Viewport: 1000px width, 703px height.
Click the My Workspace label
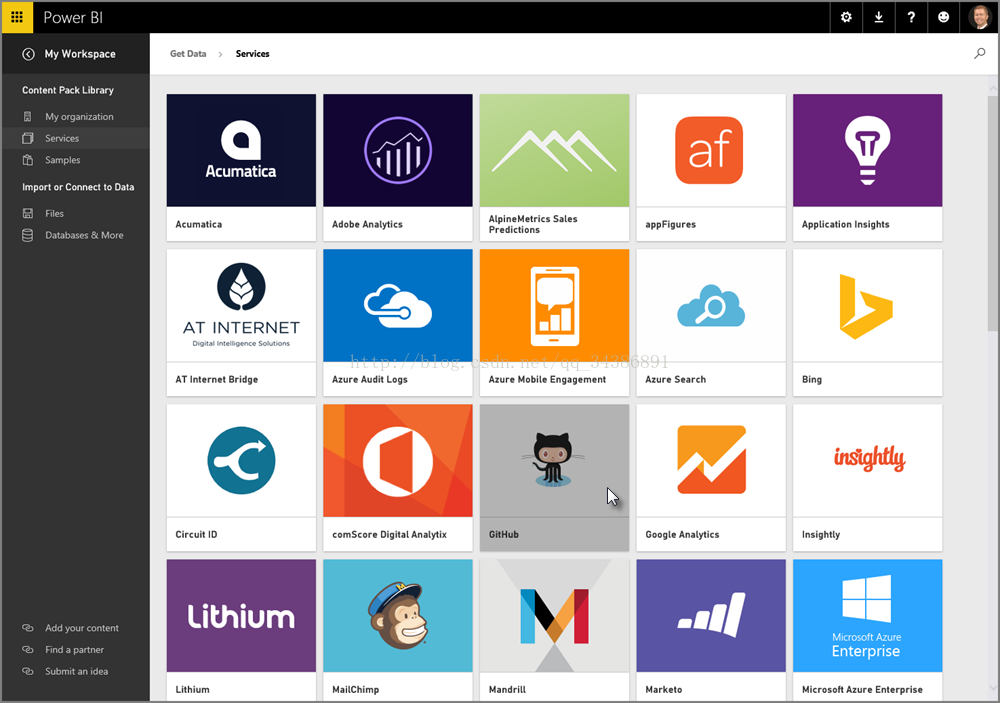80,54
